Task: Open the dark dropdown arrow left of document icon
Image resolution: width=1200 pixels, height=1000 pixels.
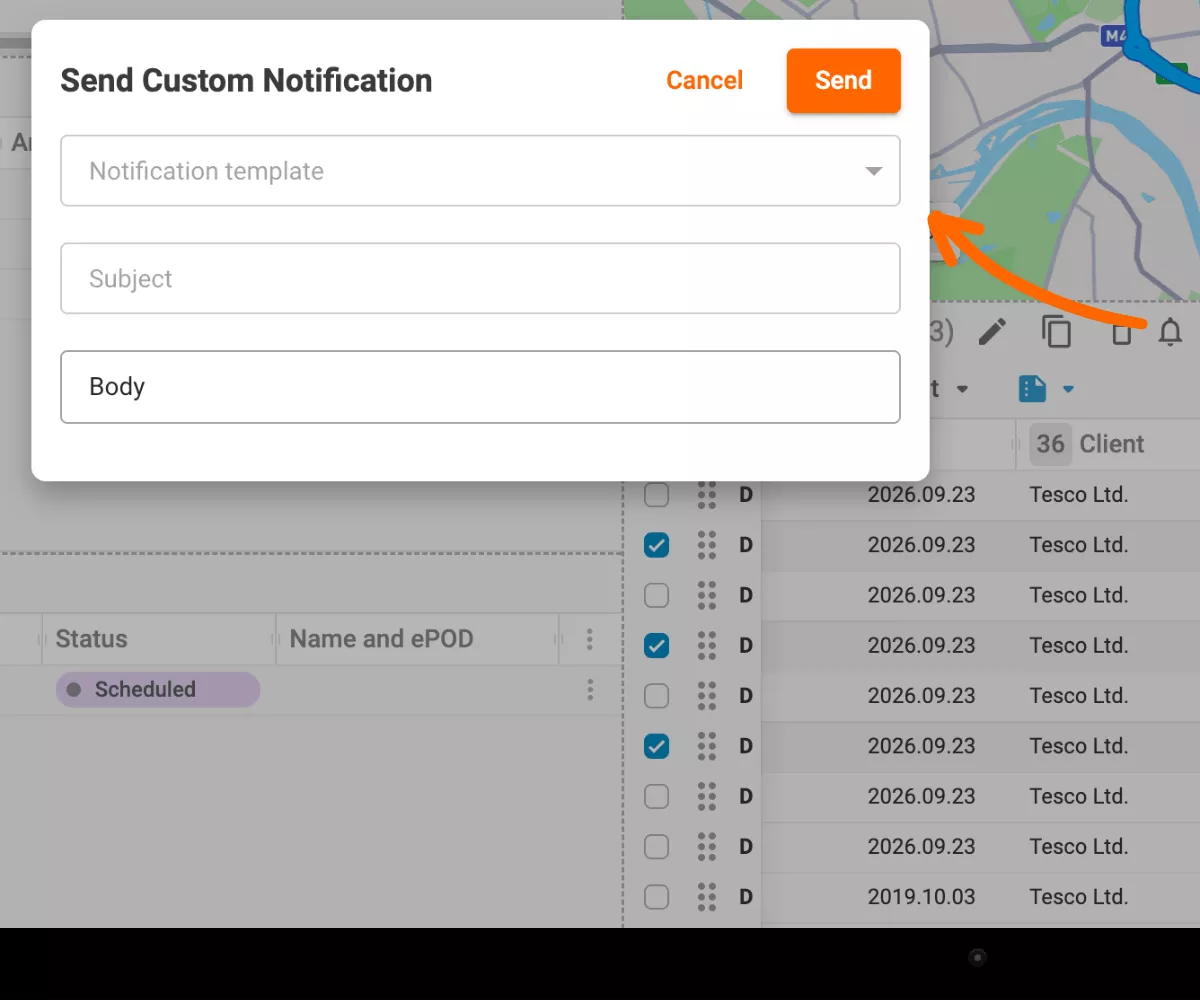Action: click(x=962, y=389)
